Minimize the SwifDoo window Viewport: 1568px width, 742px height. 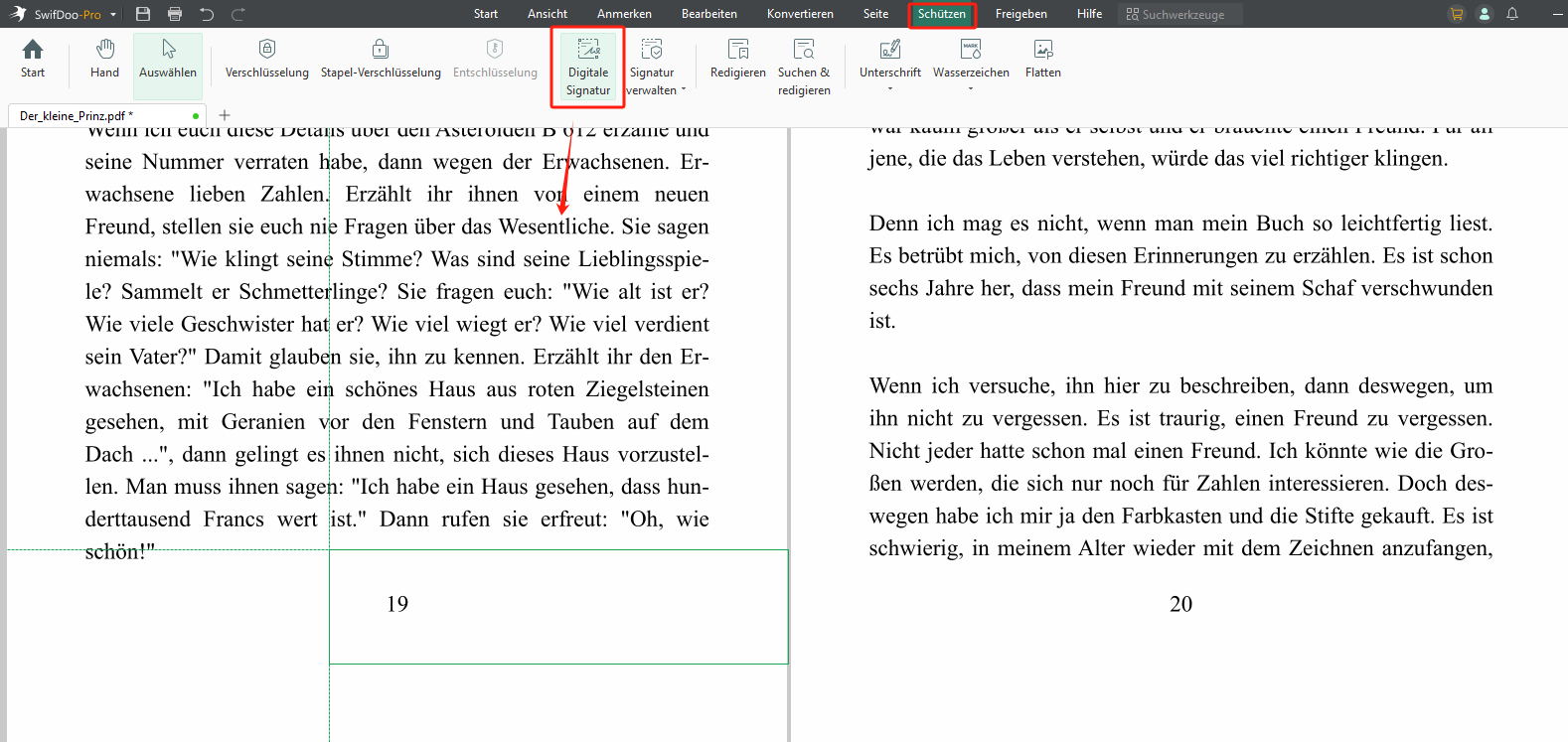pyautogui.click(x=1556, y=14)
